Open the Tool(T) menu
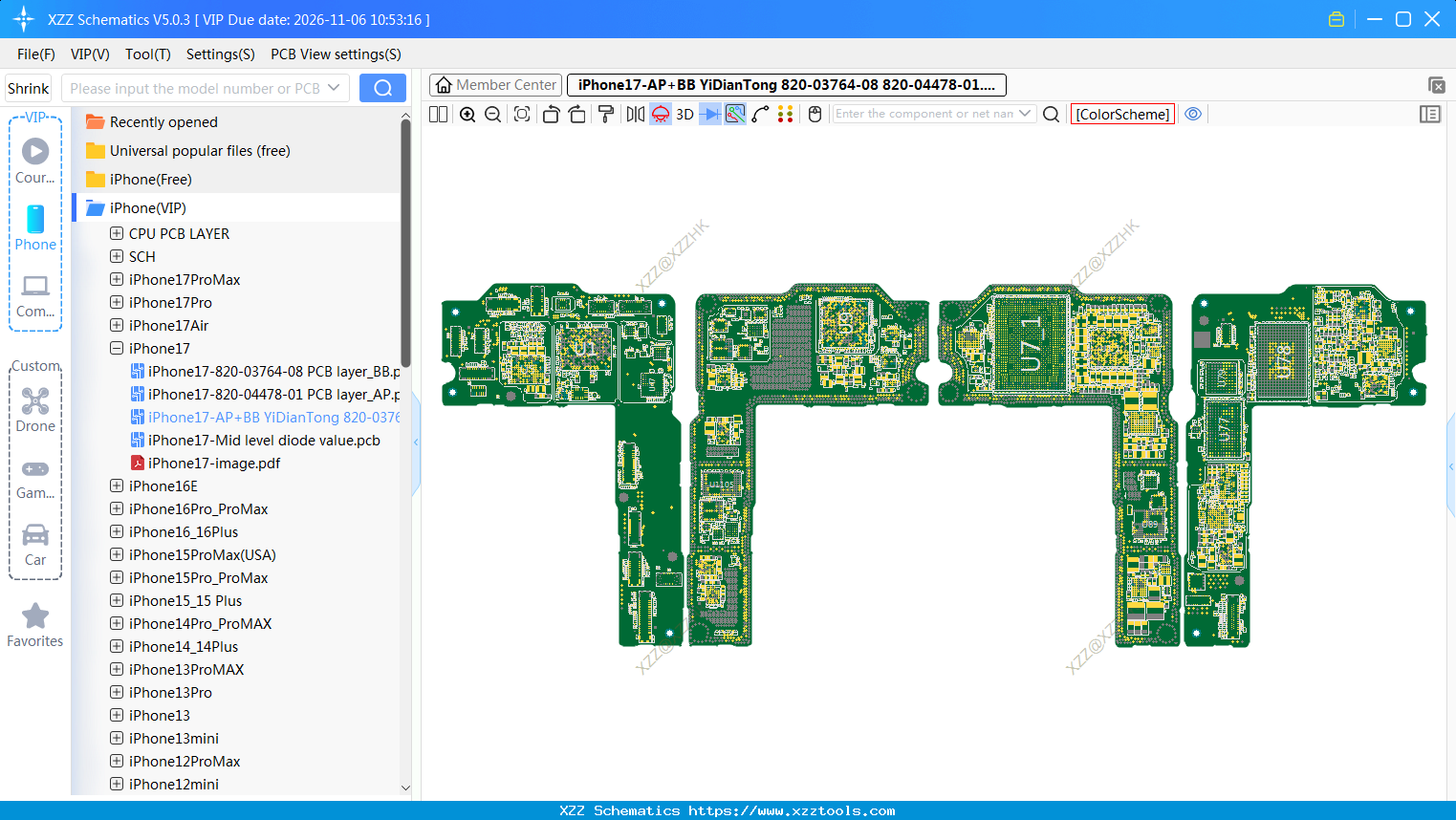Image resolution: width=1456 pixels, height=820 pixels. click(x=147, y=54)
